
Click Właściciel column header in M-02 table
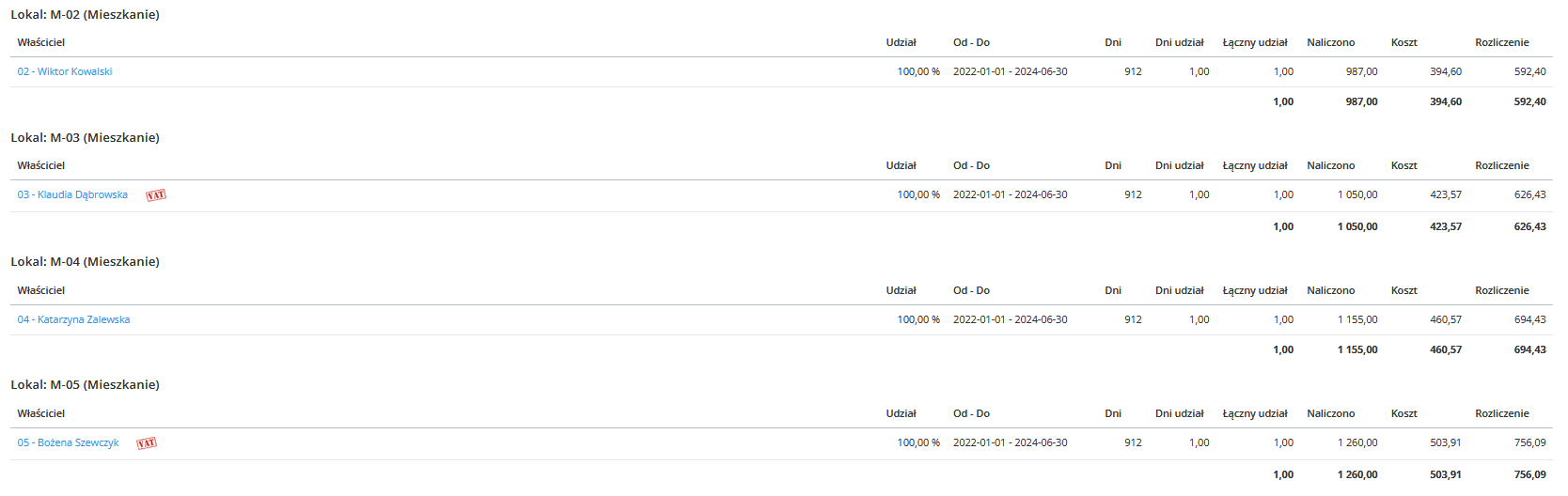pyautogui.click(x=41, y=42)
